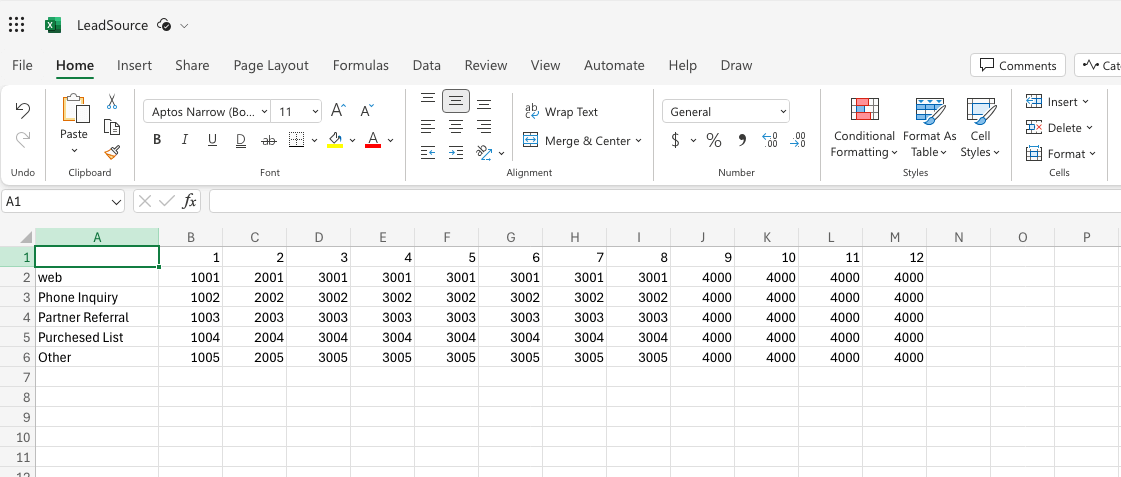1121x477 pixels.
Task: Click the Align Right icon
Action: pyautogui.click(x=484, y=127)
